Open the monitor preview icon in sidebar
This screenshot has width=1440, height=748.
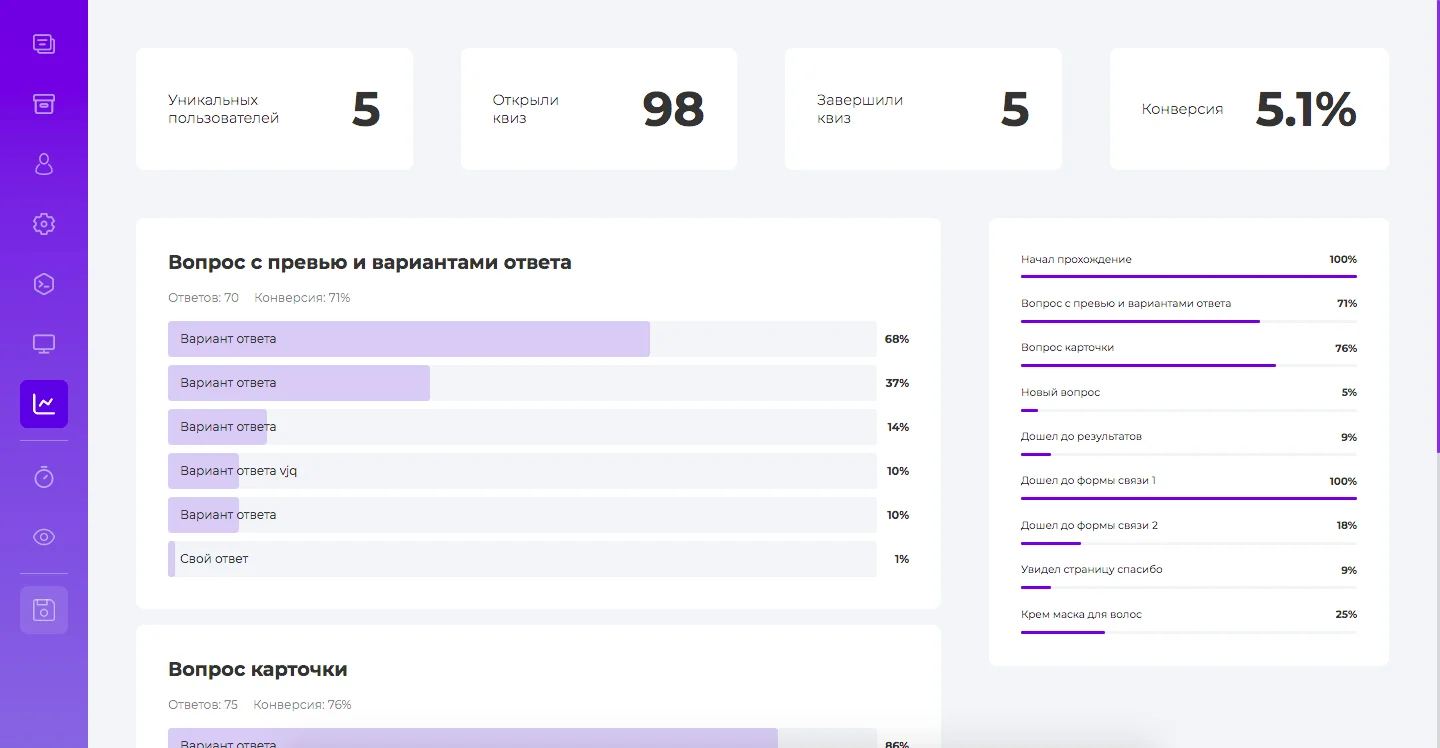[44, 344]
